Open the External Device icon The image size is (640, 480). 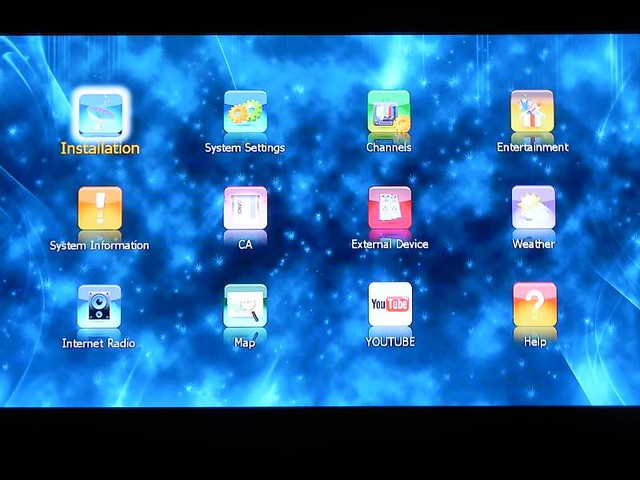click(390, 208)
